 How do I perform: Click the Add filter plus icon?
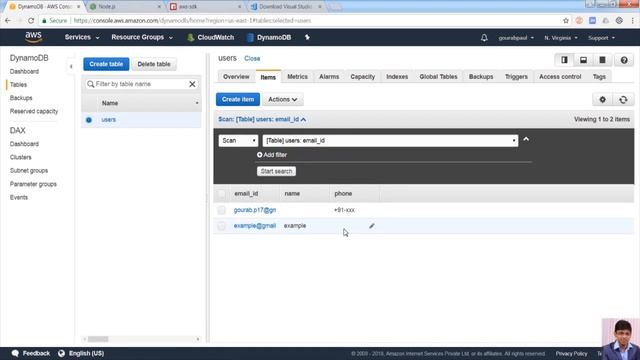[x=260, y=155]
